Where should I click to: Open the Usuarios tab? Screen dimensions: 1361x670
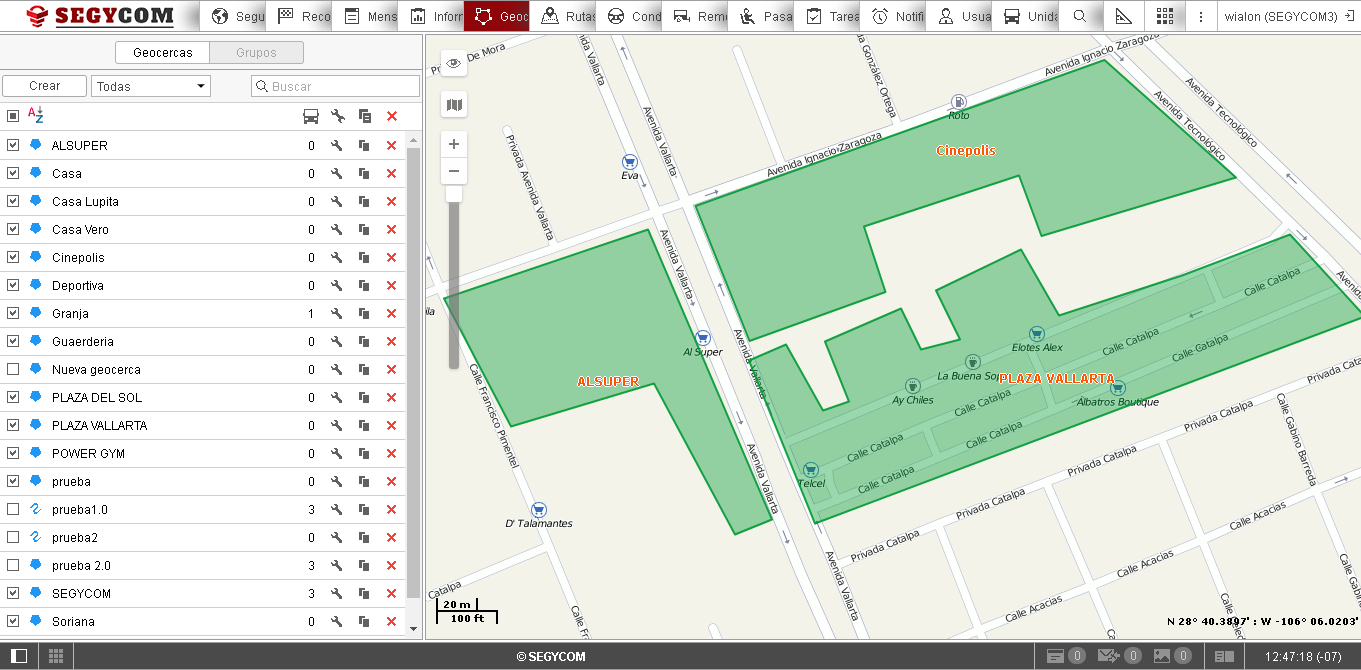pyautogui.click(x=959, y=16)
